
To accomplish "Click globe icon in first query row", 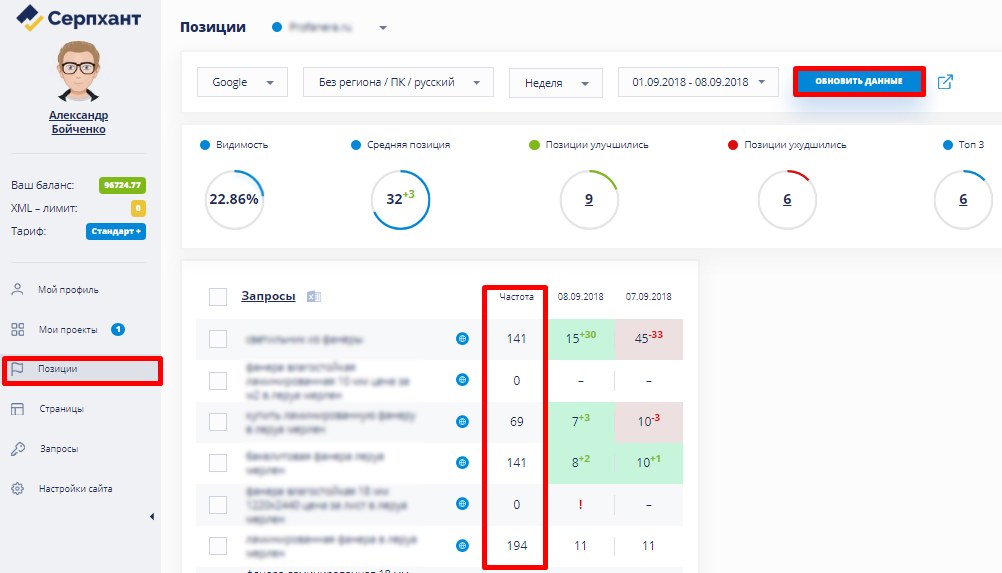I will click(462, 339).
